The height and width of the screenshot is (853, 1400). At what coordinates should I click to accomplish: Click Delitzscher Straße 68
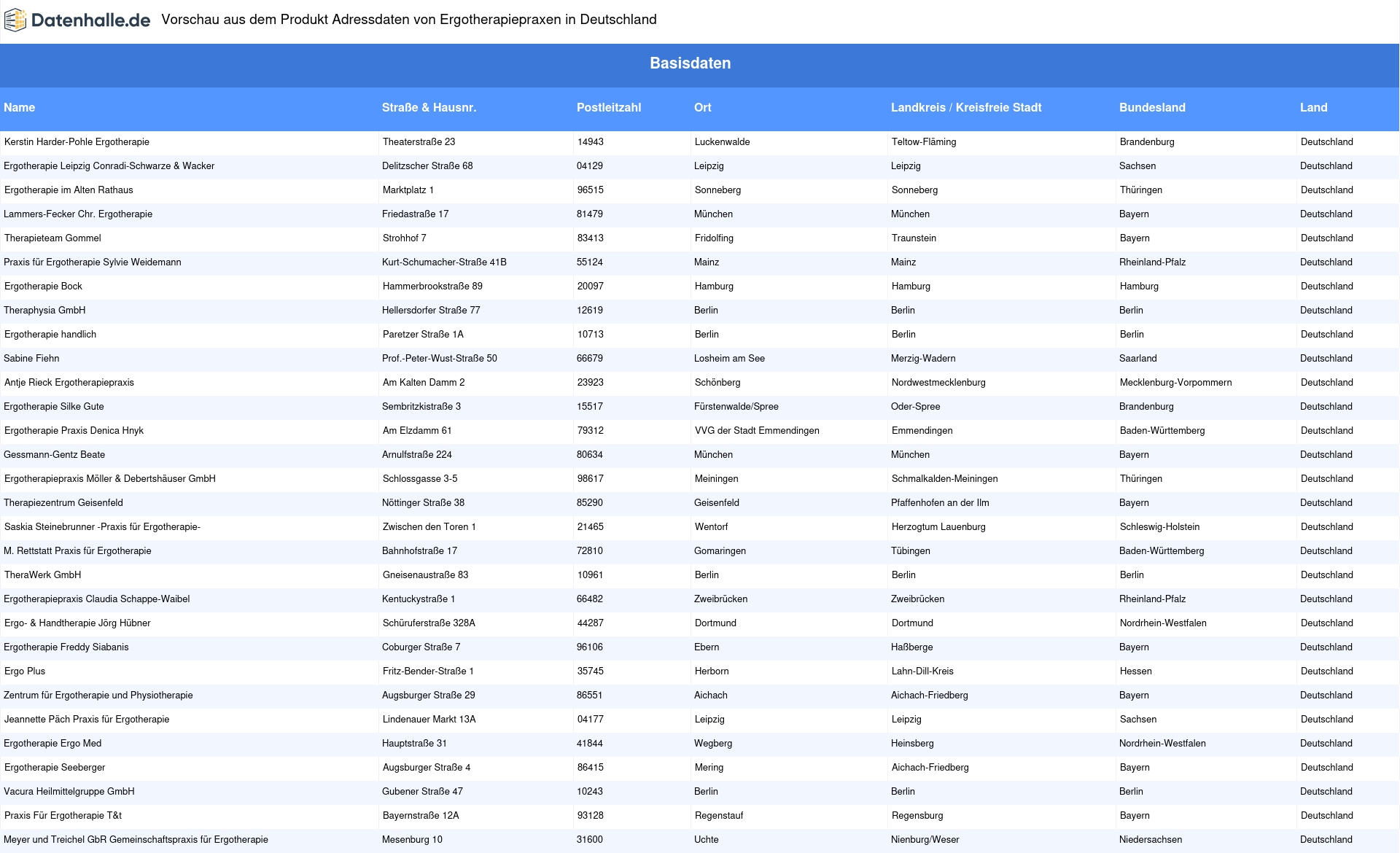[427, 166]
